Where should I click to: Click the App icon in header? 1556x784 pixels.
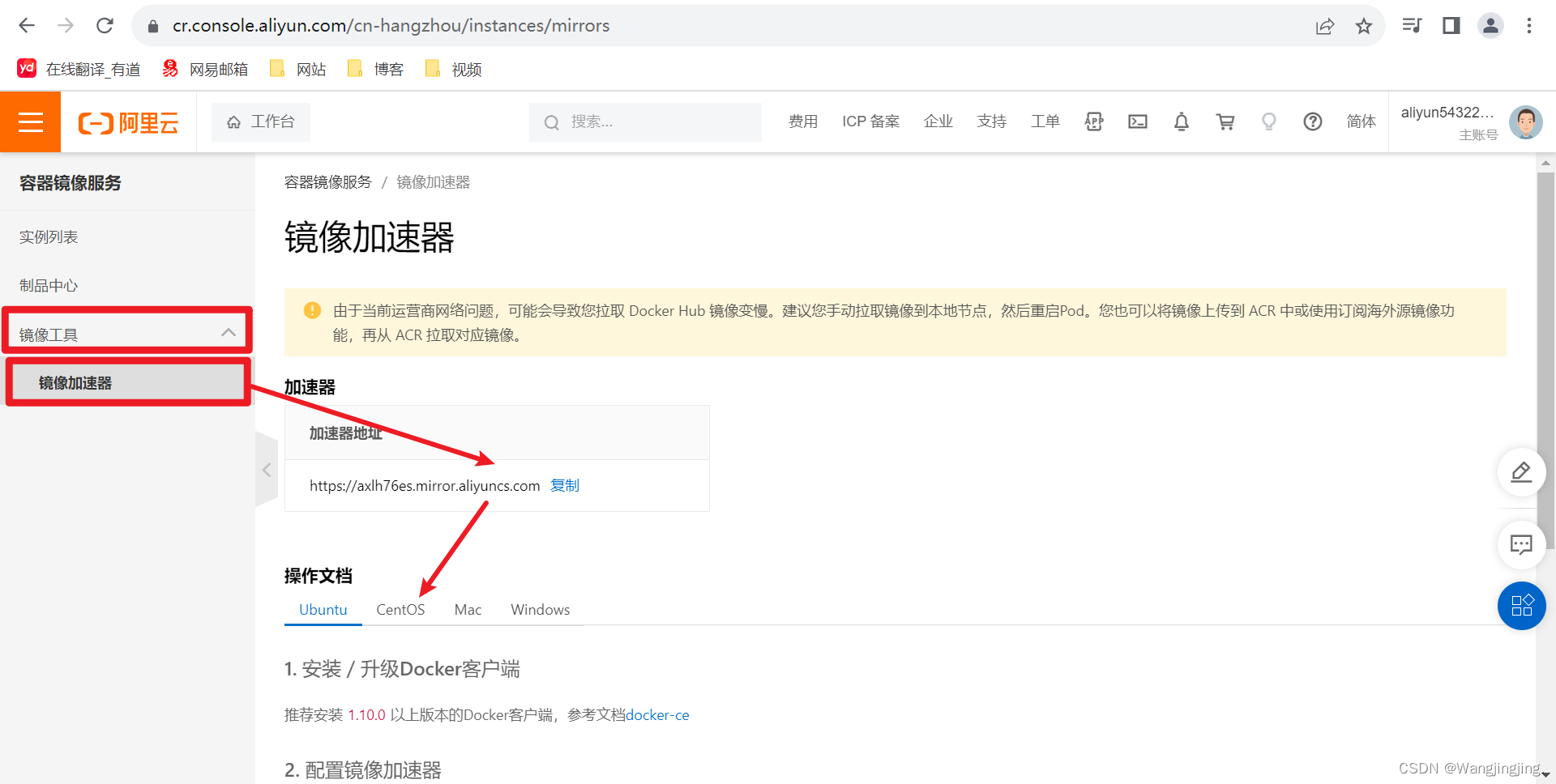click(x=1094, y=121)
